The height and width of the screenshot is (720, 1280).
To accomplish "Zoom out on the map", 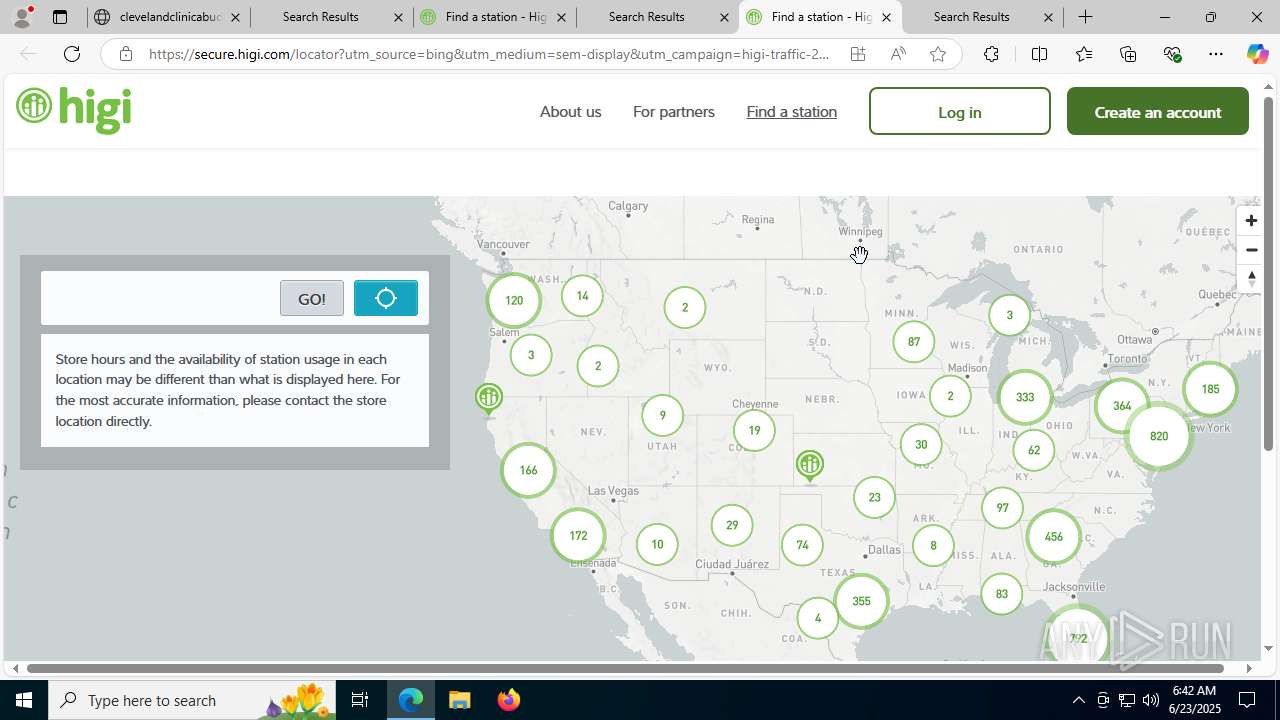I will tap(1250, 250).
